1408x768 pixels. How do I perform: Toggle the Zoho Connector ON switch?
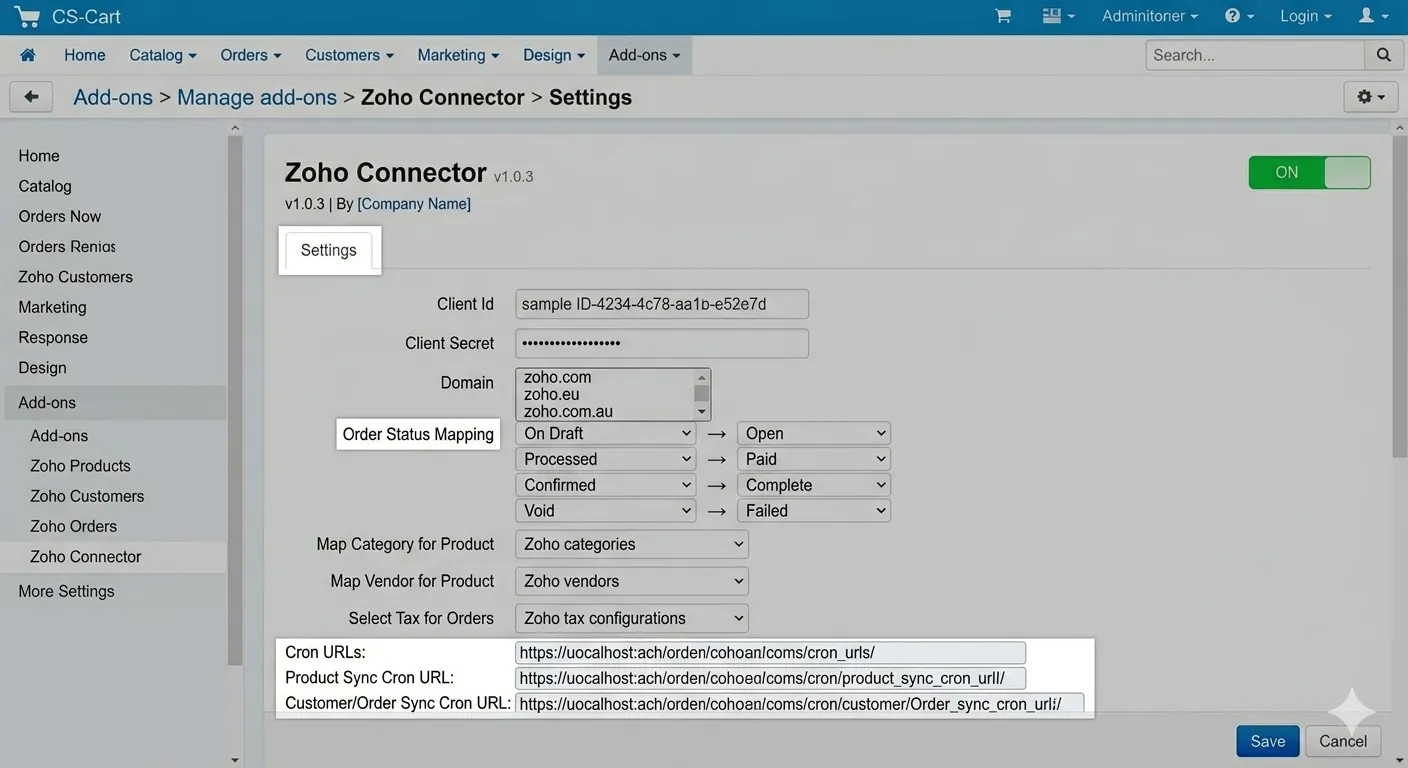(x=1309, y=172)
